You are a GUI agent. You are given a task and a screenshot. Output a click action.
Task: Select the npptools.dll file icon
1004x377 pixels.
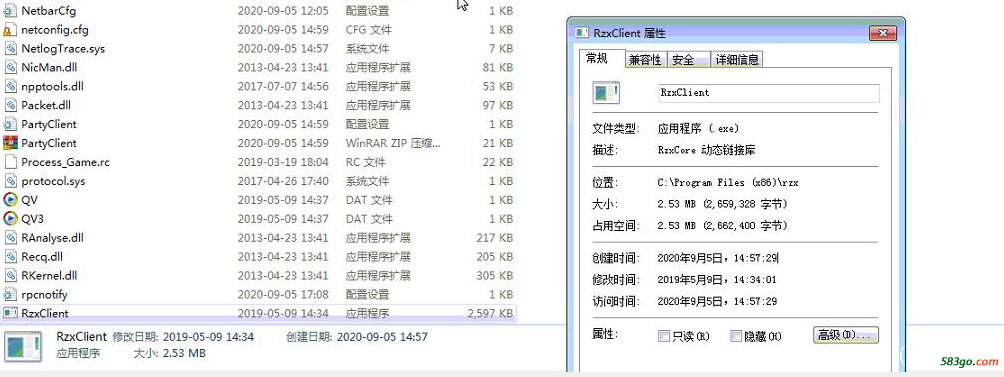coord(10,86)
